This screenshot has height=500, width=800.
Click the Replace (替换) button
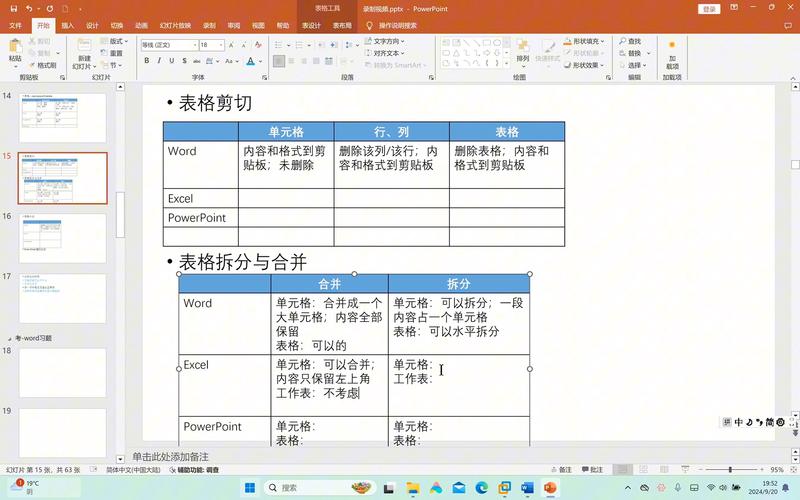pos(632,53)
